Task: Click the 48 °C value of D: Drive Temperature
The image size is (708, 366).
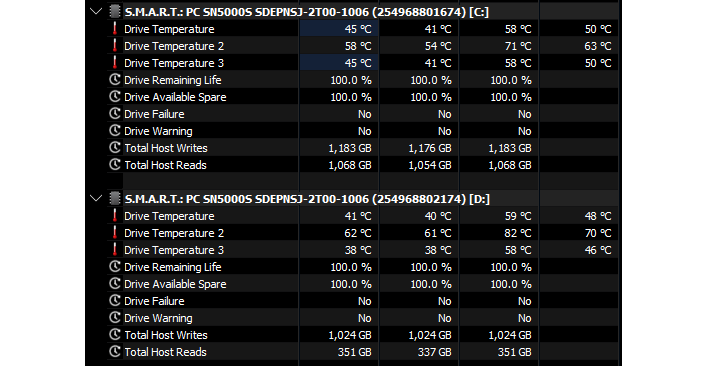Action: (598, 216)
